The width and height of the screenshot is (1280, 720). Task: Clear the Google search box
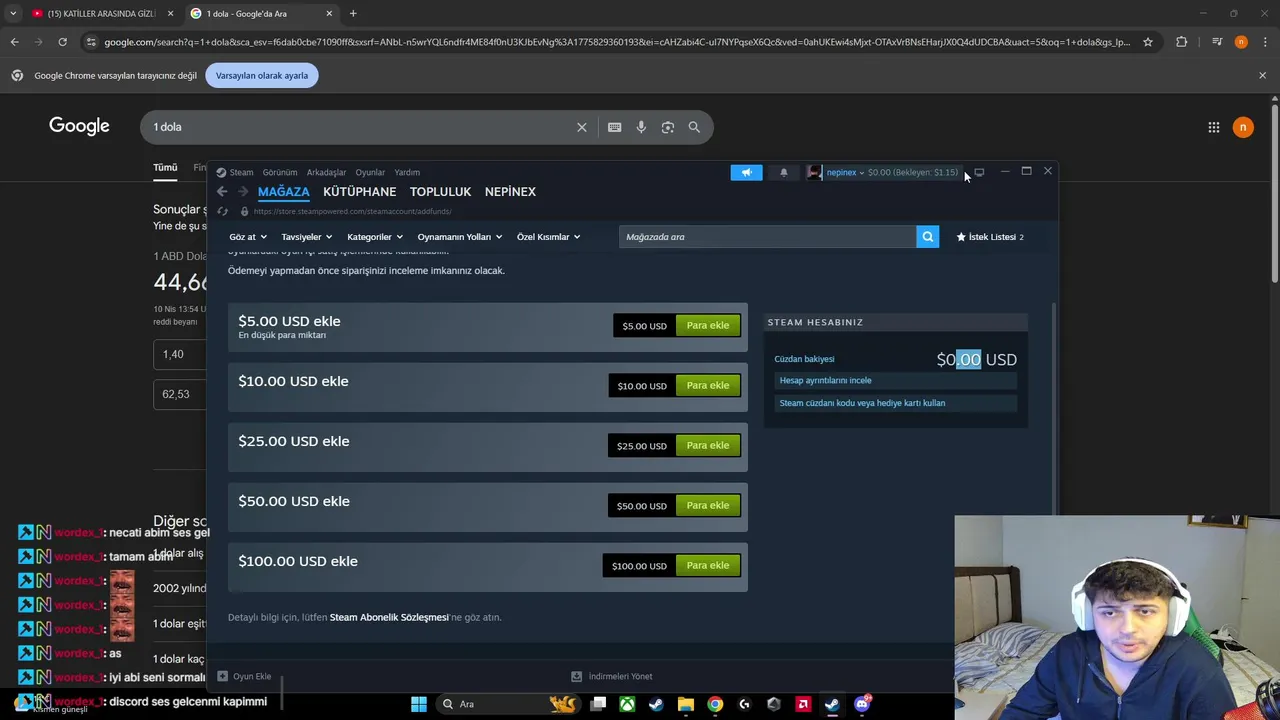(x=582, y=127)
